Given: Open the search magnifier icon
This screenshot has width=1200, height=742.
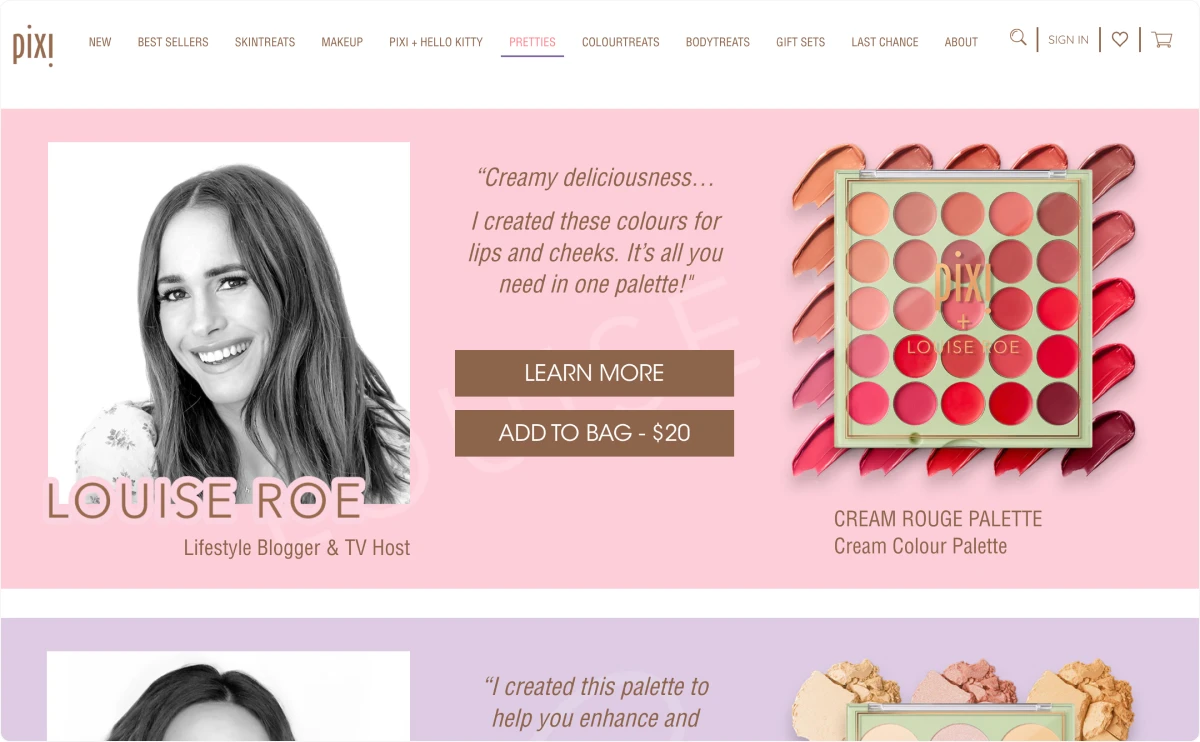Looking at the screenshot, I should tap(1018, 38).
